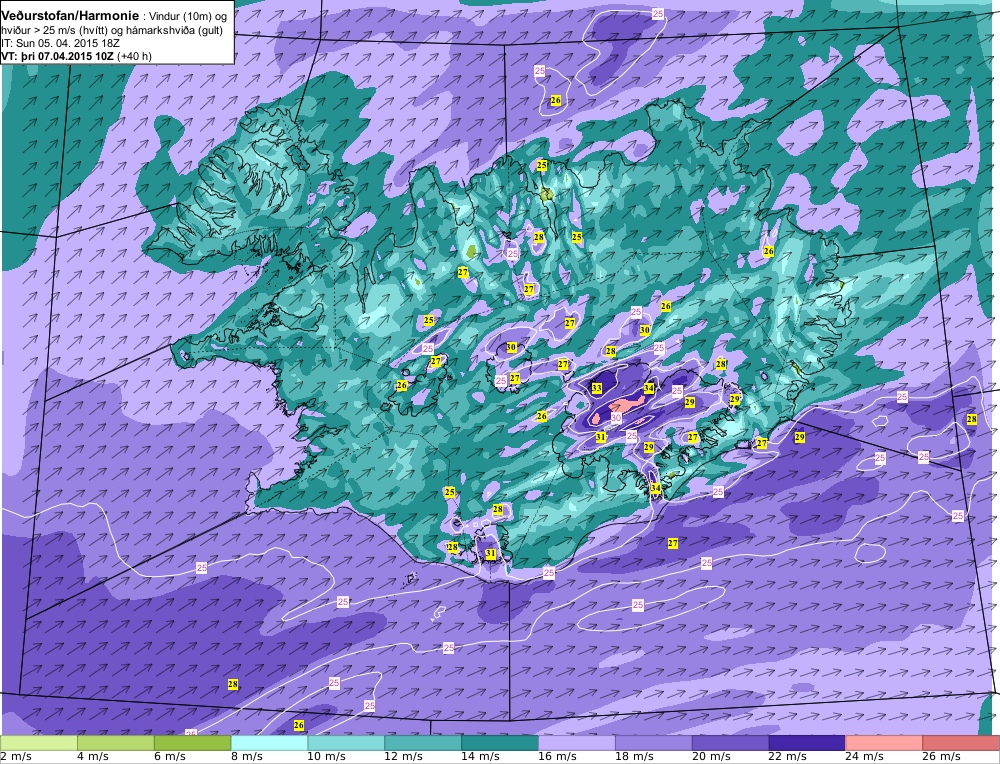Select the light teal swatch beside 10 m/s
Screen dimensions: 1000x764
346,743
